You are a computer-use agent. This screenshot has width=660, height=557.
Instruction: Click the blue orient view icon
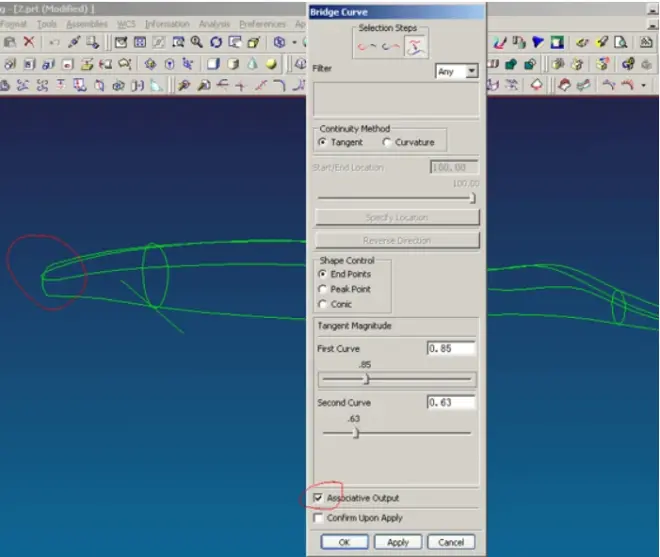[x=279, y=42]
